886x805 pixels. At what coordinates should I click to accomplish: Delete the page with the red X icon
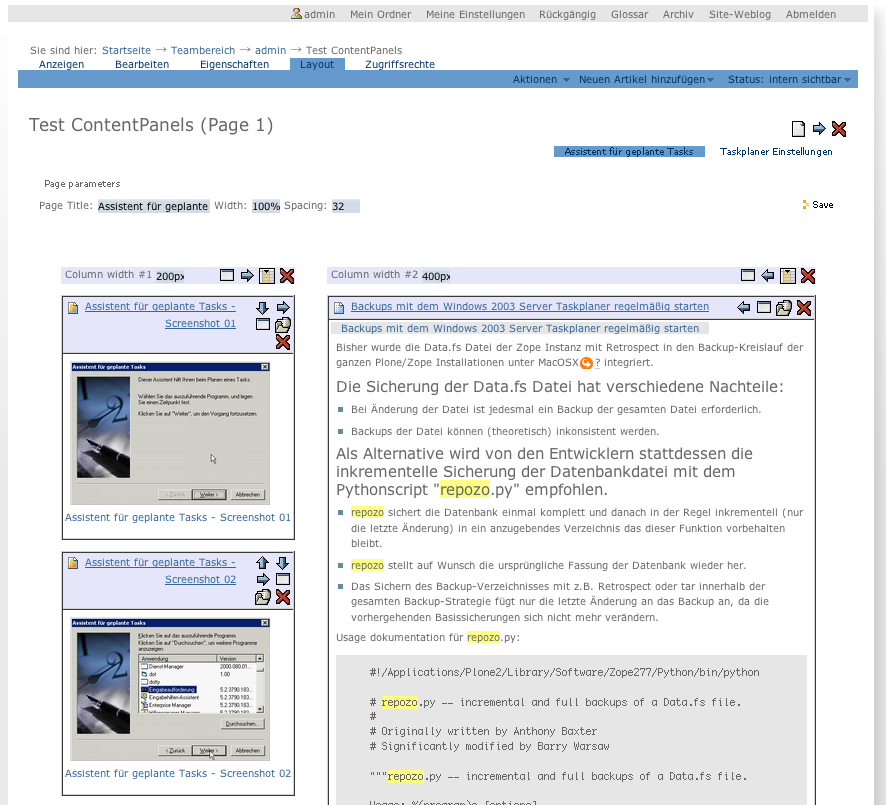click(x=839, y=128)
